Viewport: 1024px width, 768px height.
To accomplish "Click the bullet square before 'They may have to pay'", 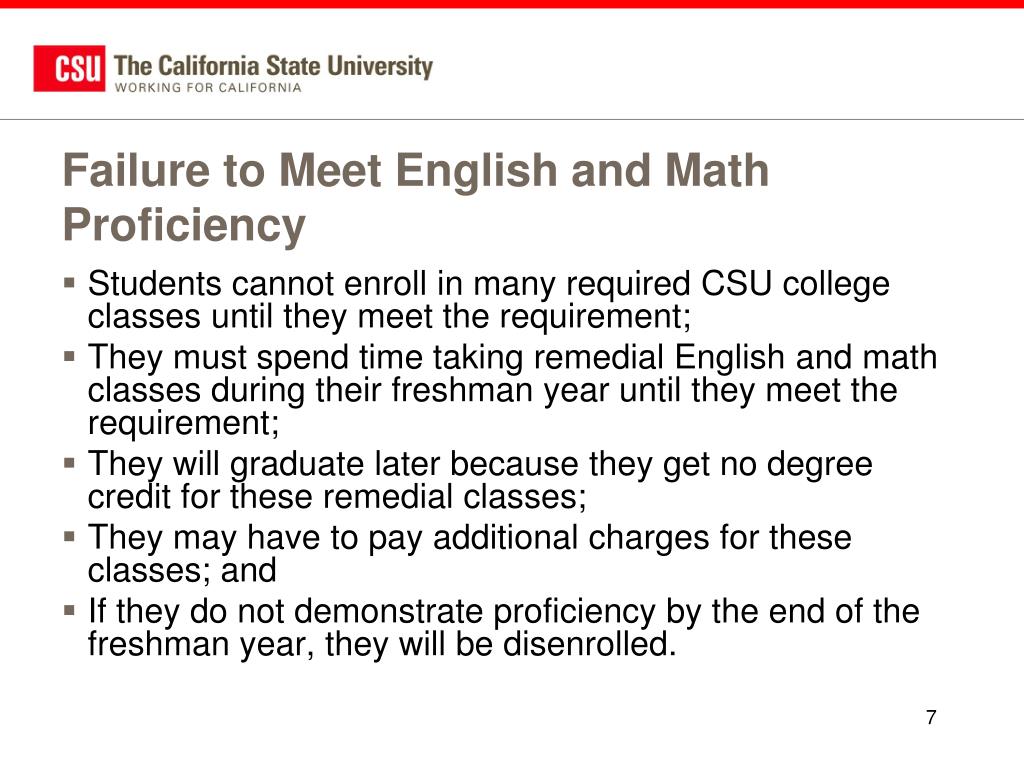I will (x=70, y=537).
